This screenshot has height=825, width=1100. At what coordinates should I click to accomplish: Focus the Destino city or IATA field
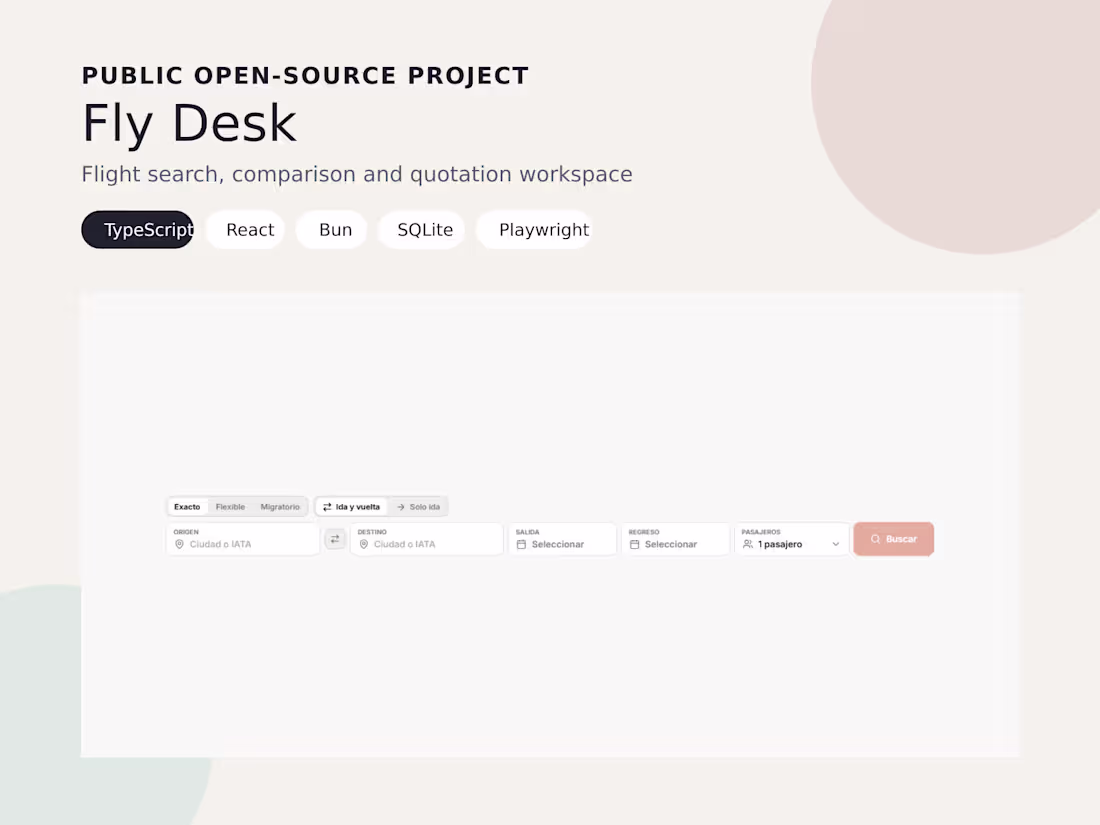pyautogui.click(x=427, y=539)
